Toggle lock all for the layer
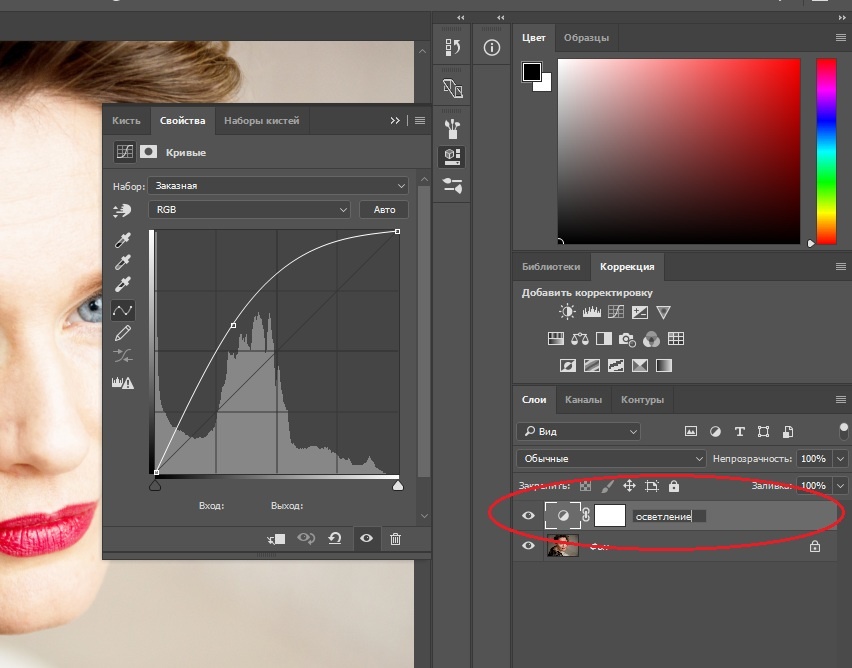 tap(674, 486)
